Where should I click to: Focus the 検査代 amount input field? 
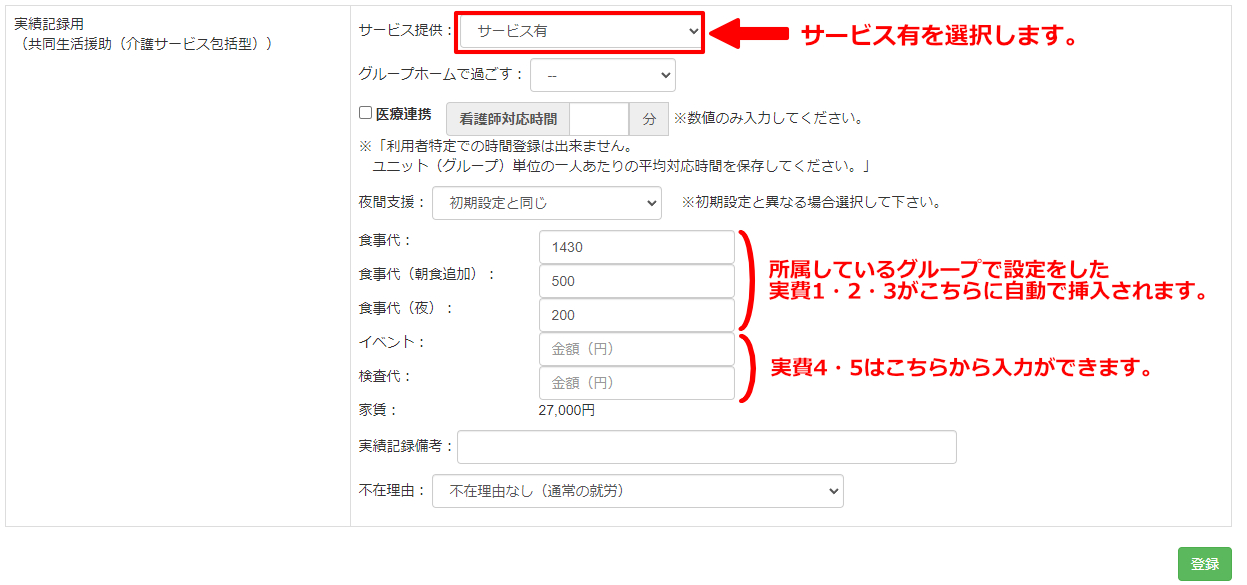tap(636, 383)
